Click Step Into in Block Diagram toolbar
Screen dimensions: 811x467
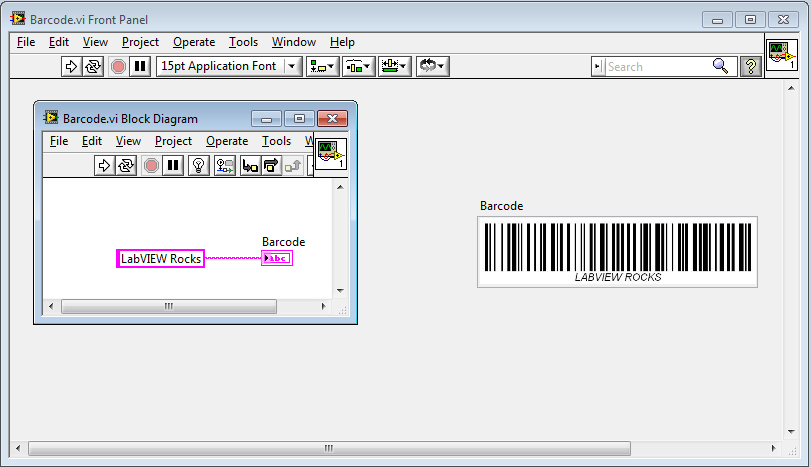[x=250, y=165]
